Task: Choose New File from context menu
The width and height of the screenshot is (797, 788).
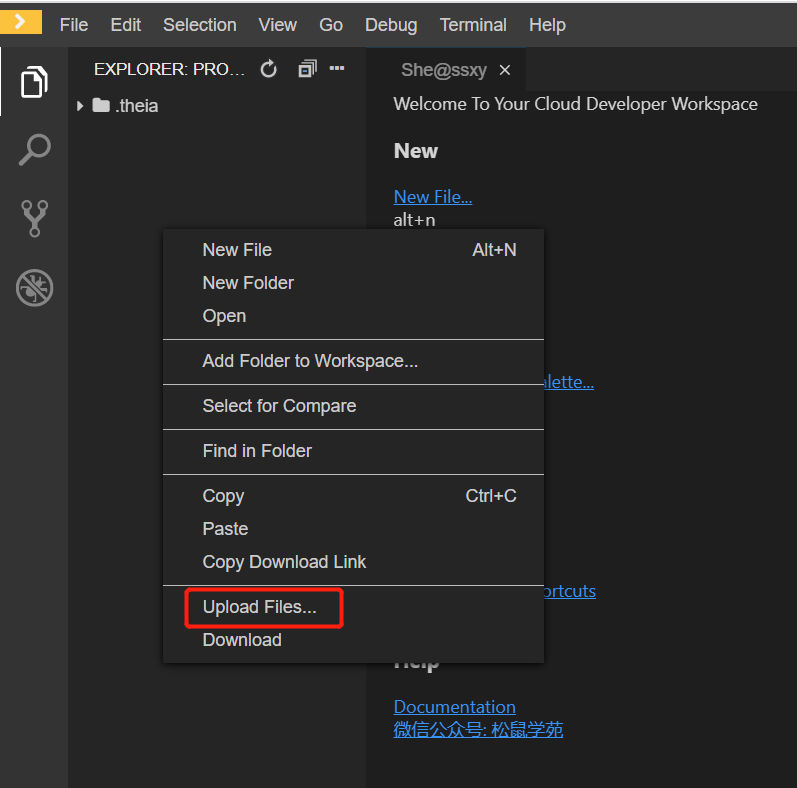Action: [x=353, y=250]
